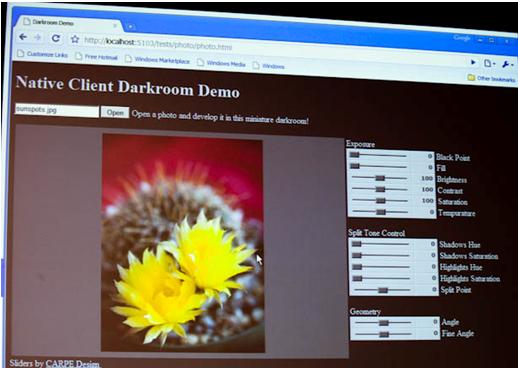Open the Other bookmarks folder
This screenshot has width=518, height=368.
click(x=491, y=78)
